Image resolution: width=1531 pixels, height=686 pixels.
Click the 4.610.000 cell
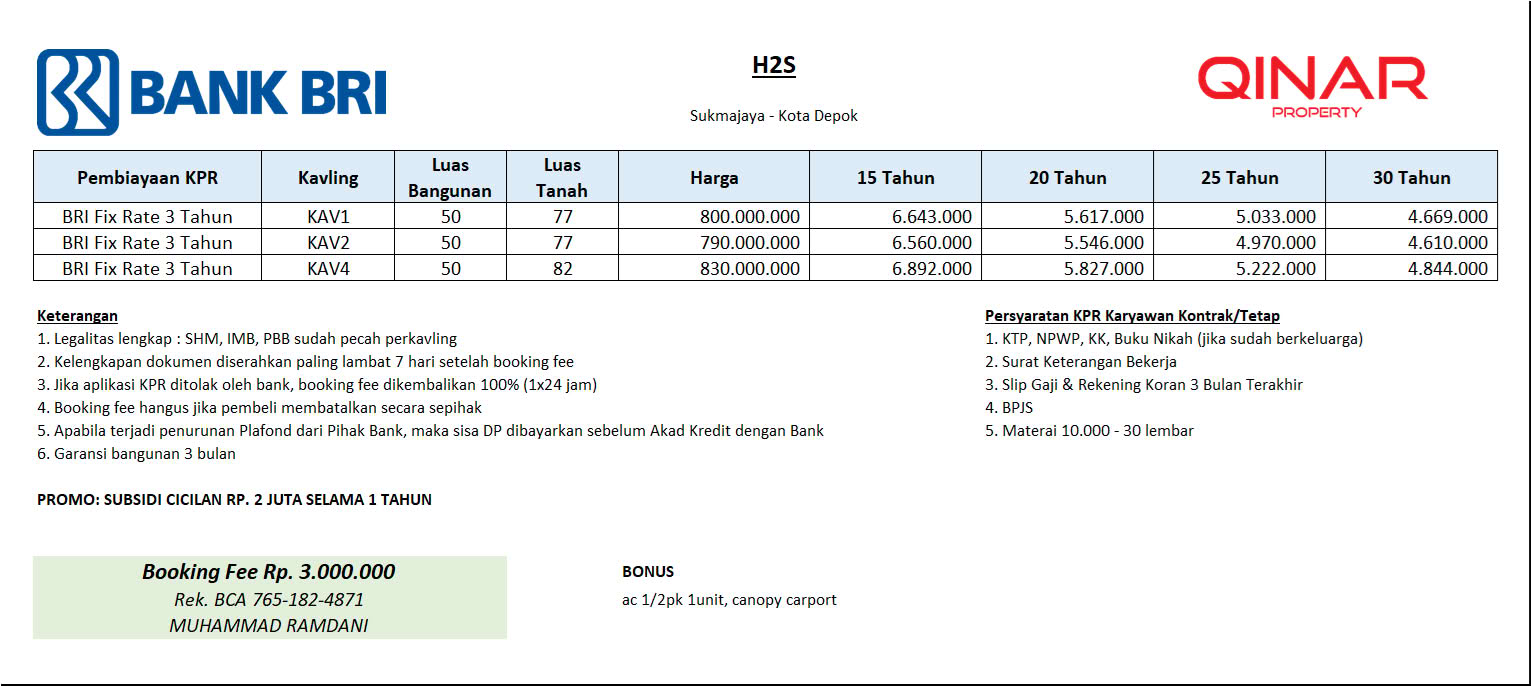coord(1412,242)
